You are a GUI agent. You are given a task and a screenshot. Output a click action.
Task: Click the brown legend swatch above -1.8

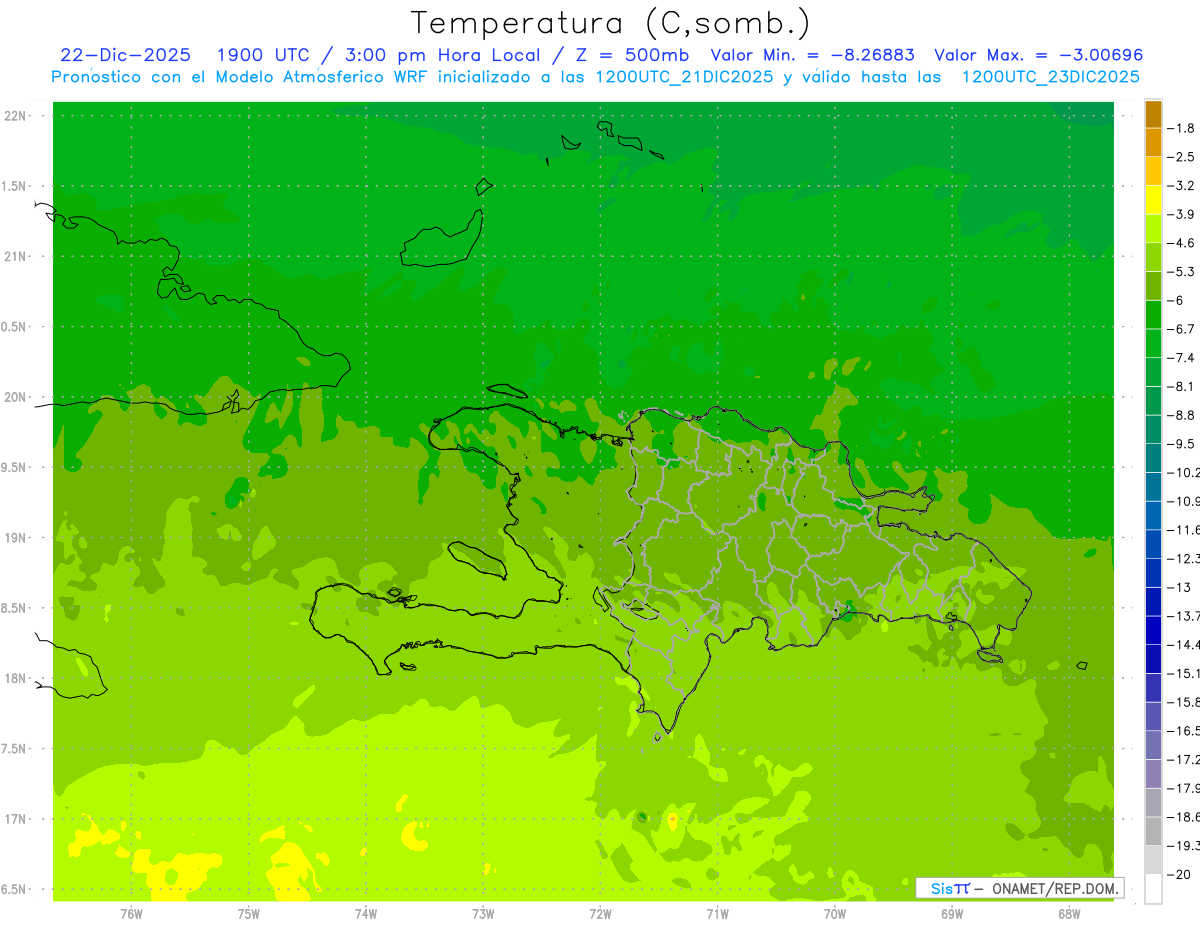click(x=1153, y=114)
